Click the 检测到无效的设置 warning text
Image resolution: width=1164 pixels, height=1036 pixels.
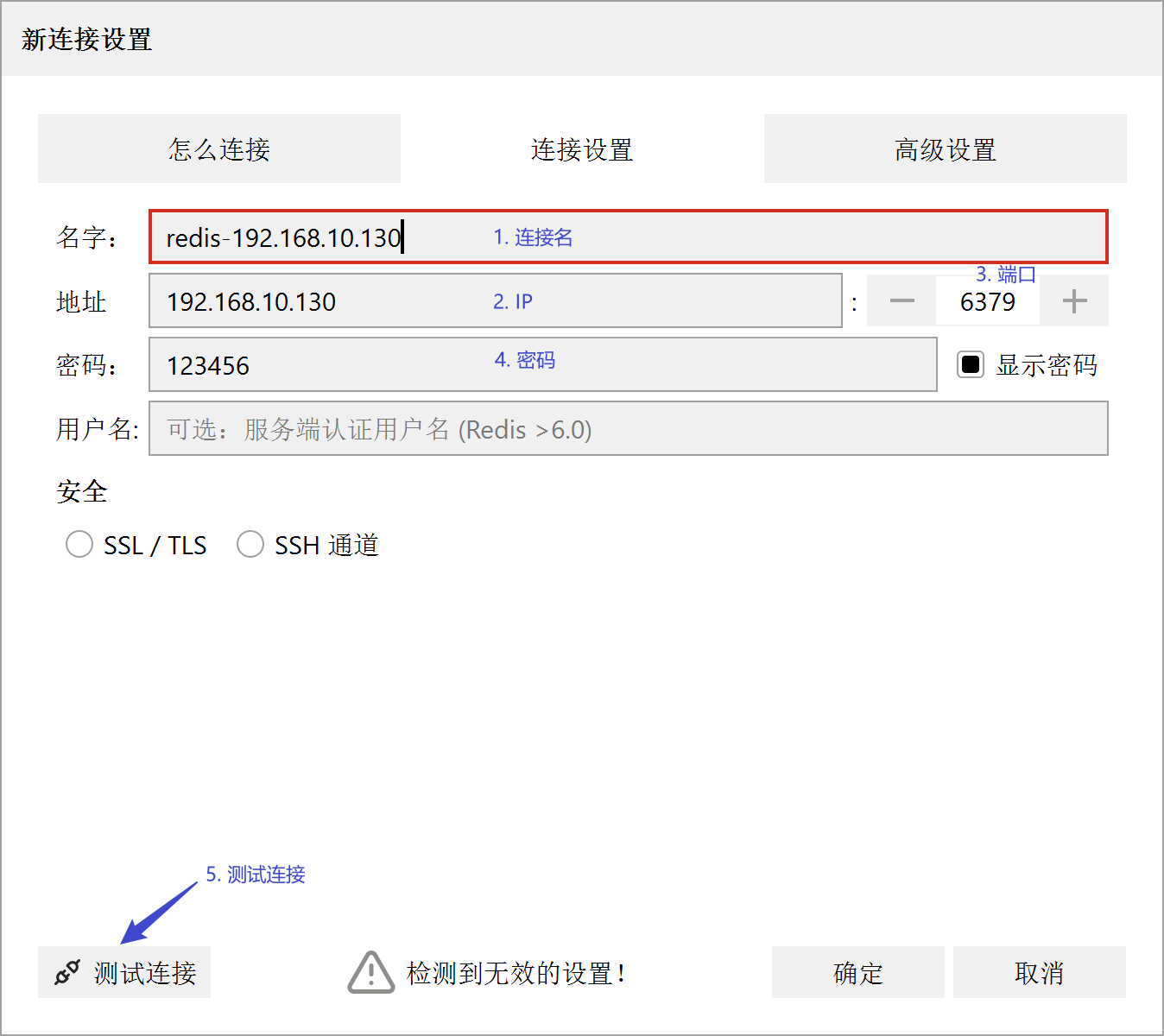point(516,974)
